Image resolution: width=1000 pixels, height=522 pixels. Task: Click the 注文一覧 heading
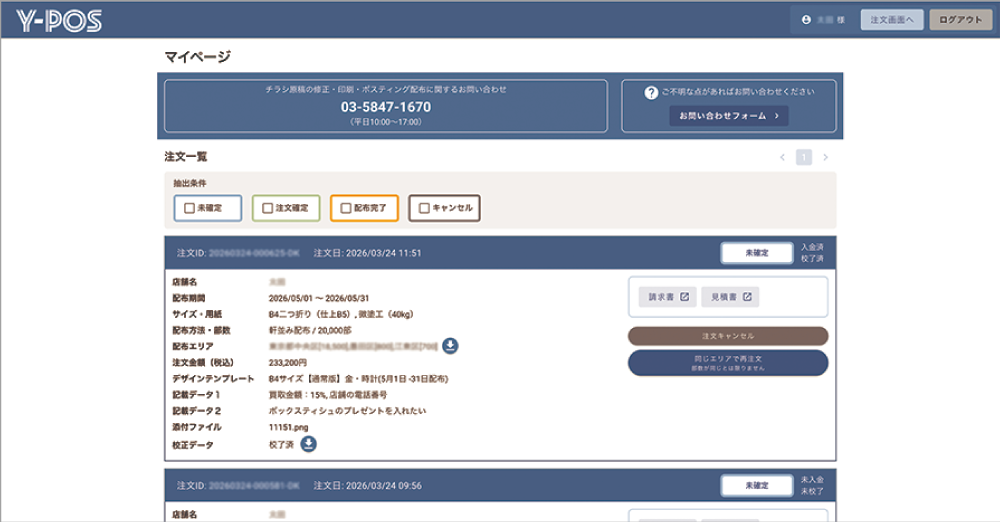pos(186,156)
